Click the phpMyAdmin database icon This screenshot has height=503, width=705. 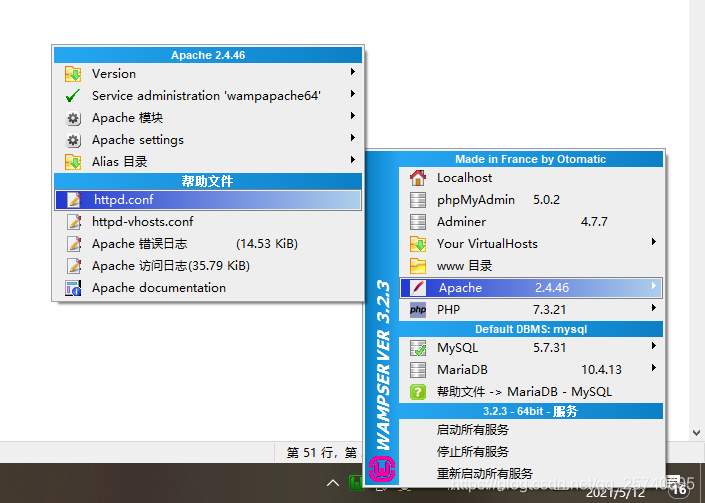pos(418,200)
